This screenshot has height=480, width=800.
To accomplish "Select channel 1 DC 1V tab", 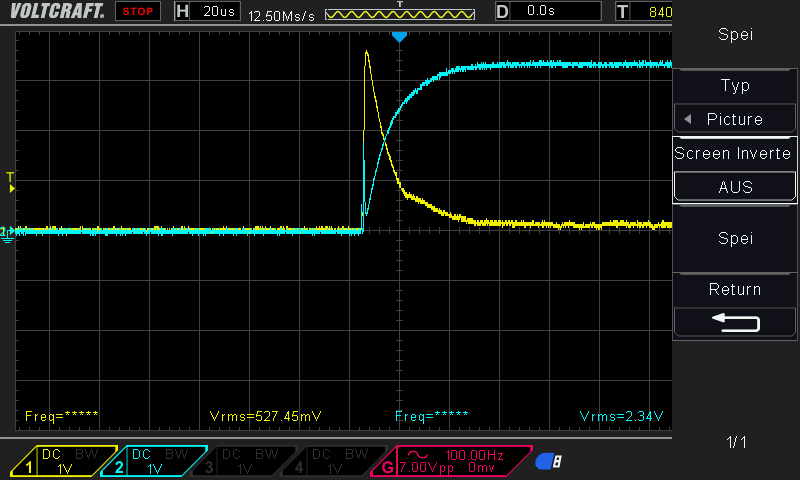I will pos(64,461).
